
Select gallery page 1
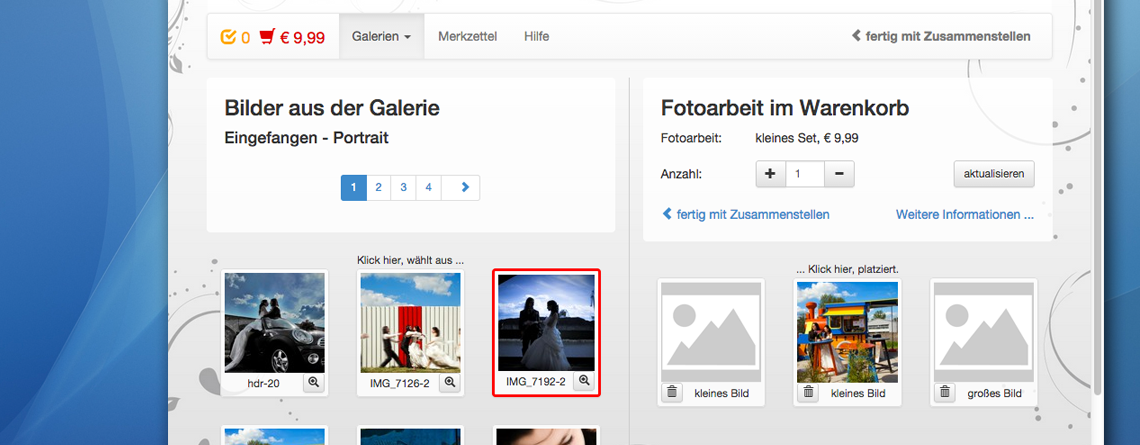[353, 188]
